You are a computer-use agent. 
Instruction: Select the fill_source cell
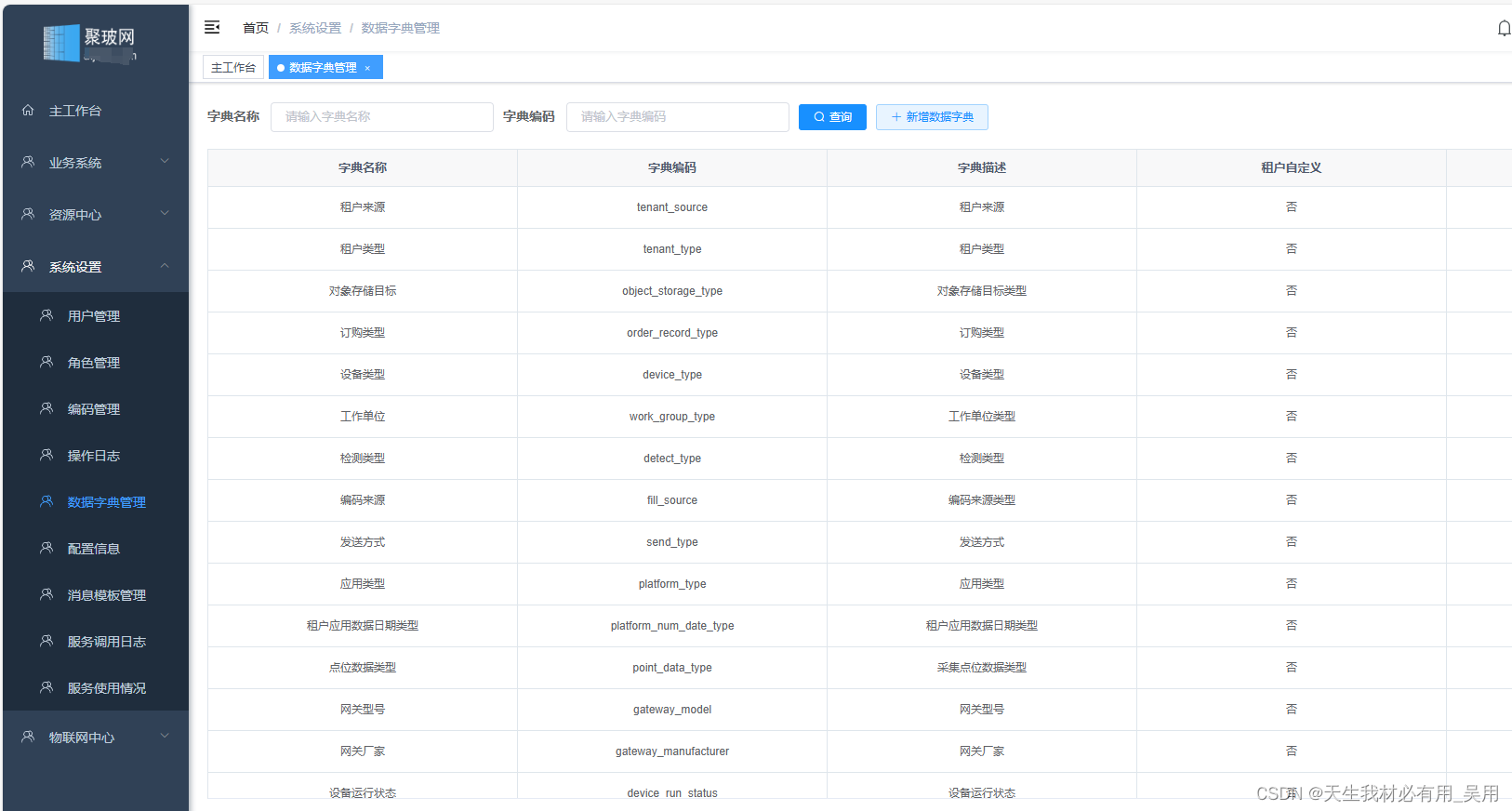(672, 500)
